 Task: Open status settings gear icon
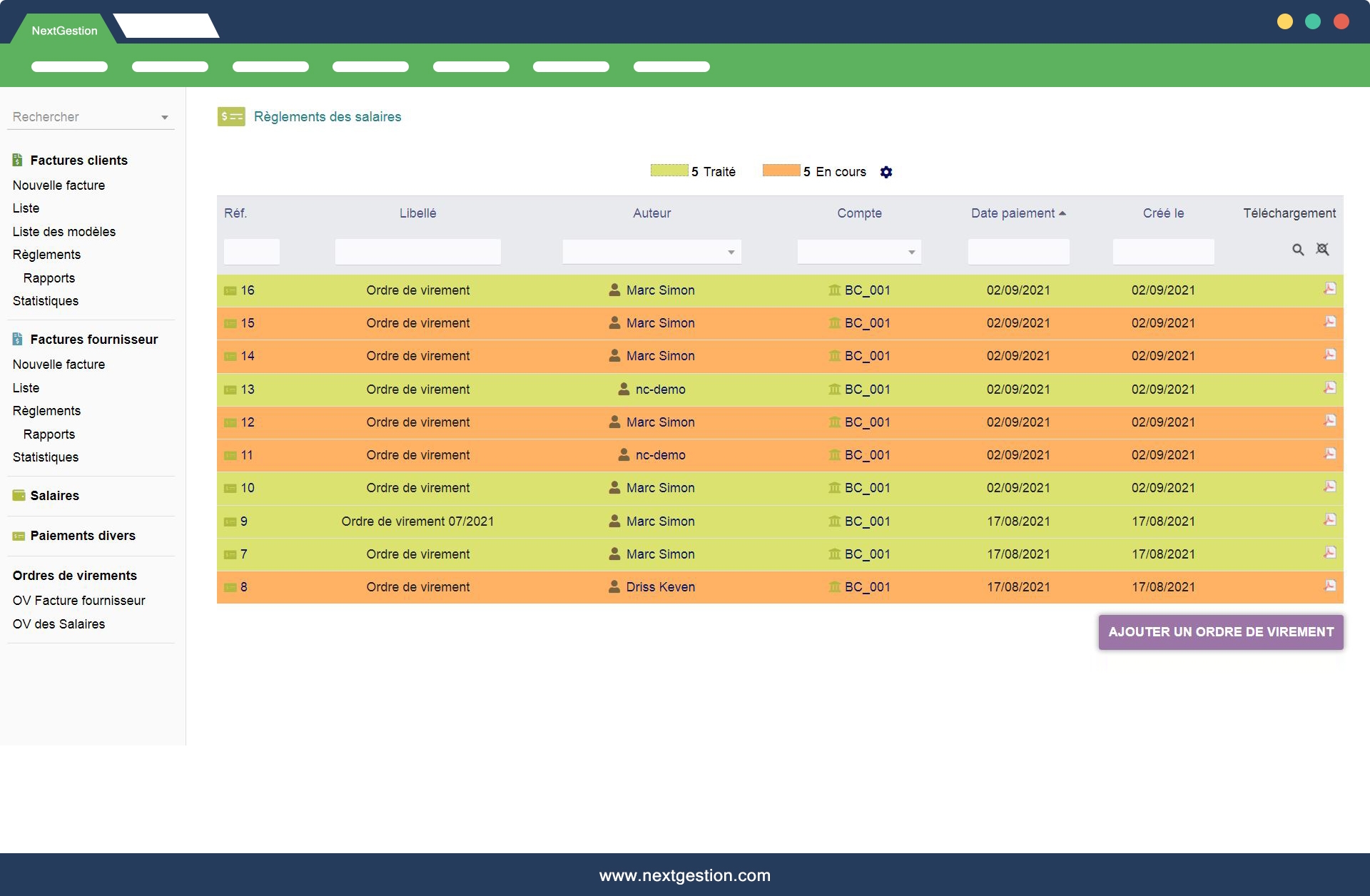click(886, 172)
